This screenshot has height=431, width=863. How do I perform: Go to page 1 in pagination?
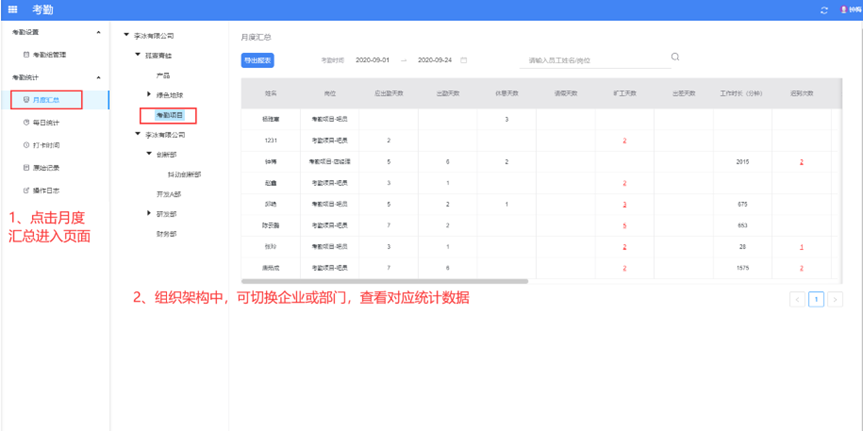pyautogui.click(x=817, y=299)
